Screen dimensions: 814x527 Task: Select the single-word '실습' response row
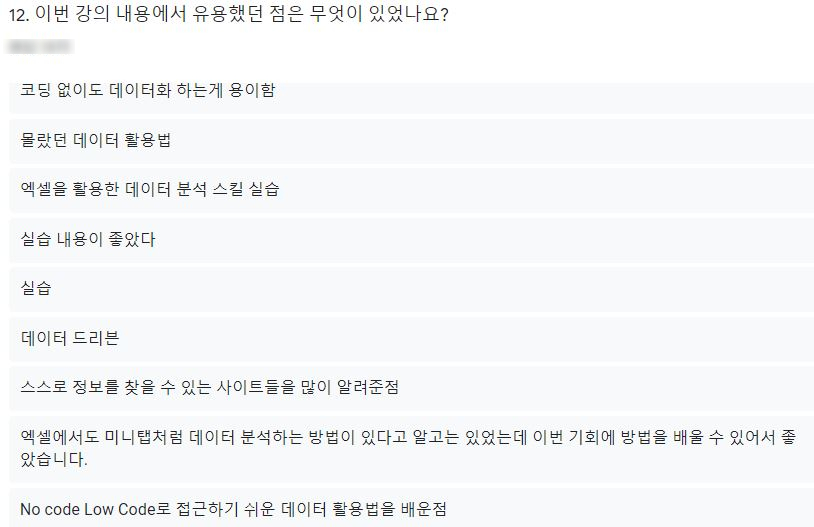412,289
